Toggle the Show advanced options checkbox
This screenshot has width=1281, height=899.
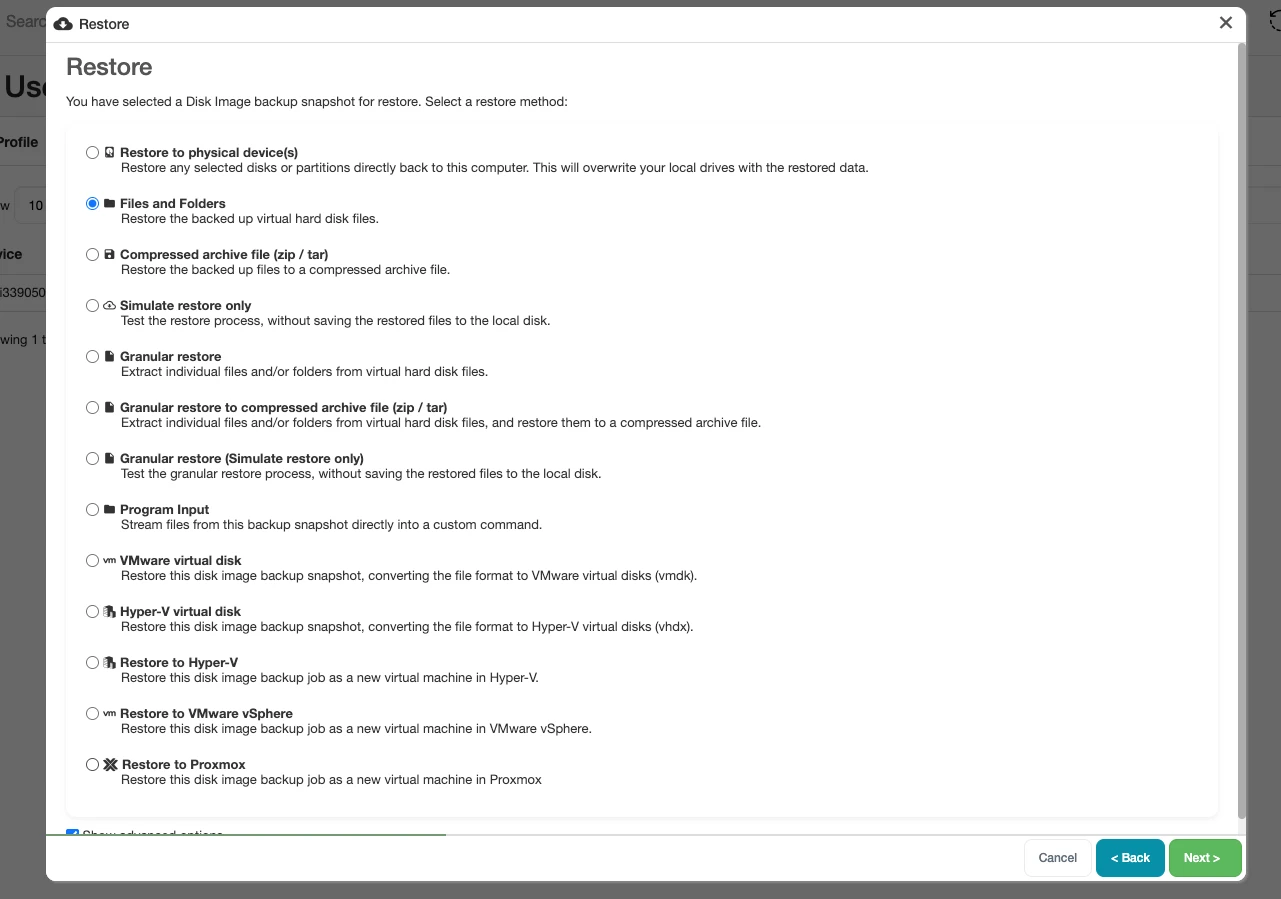[72, 832]
